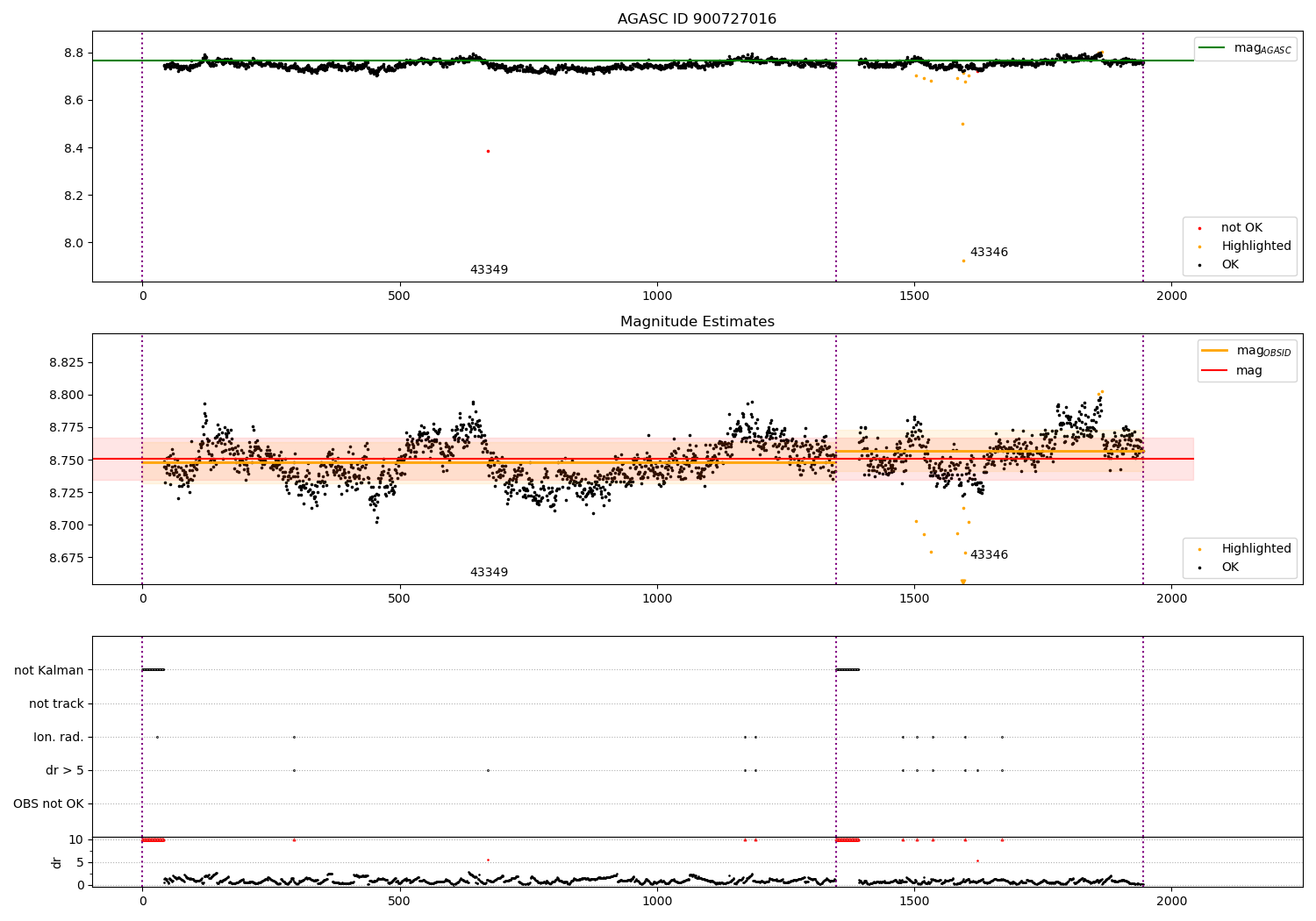Click the 'Magnitude Estimates' subplot title
This screenshot has width=1316, height=921.
click(x=697, y=322)
